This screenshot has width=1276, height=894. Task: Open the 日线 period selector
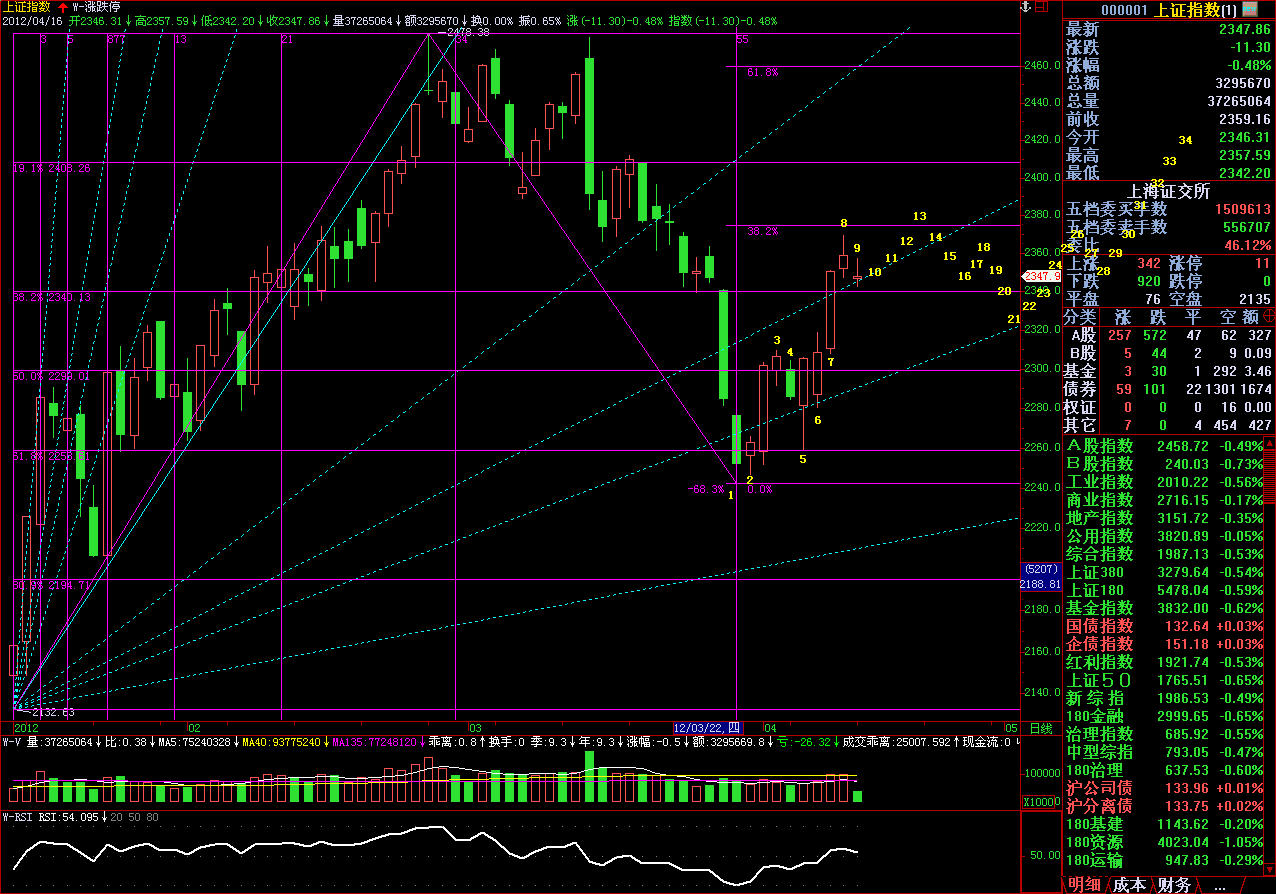(1041, 728)
